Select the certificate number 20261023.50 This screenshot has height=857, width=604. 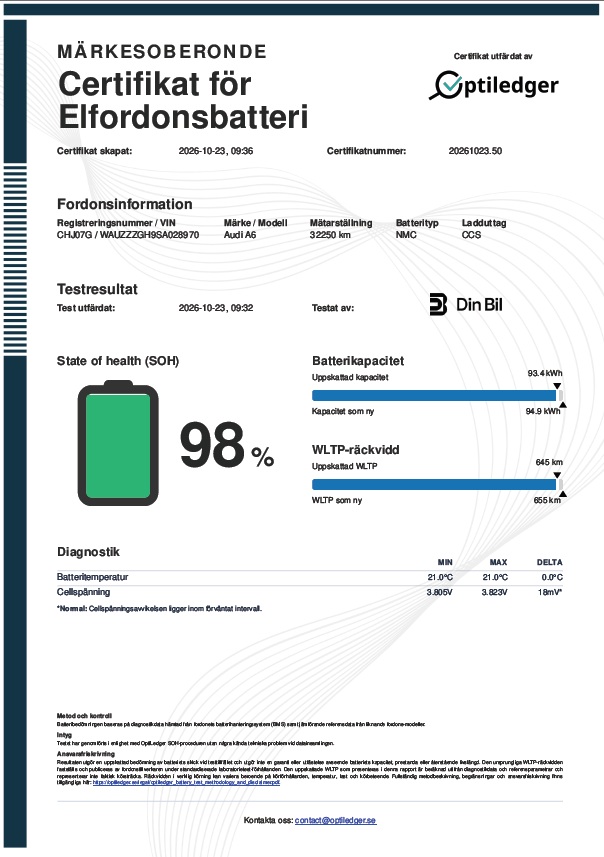pos(475,151)
